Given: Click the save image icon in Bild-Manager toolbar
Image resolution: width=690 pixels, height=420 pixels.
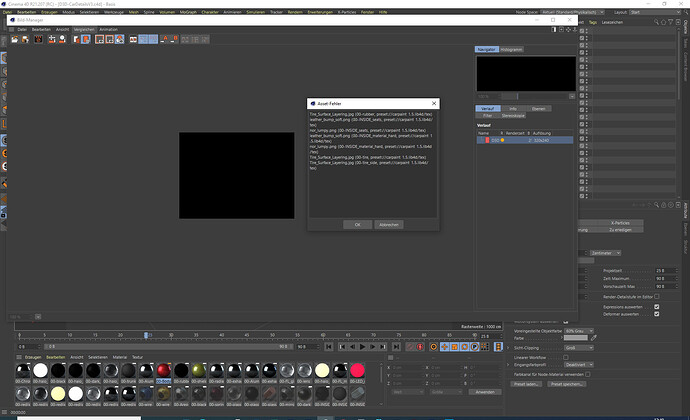Looking at the screenshot, I should tap(25, 40).
